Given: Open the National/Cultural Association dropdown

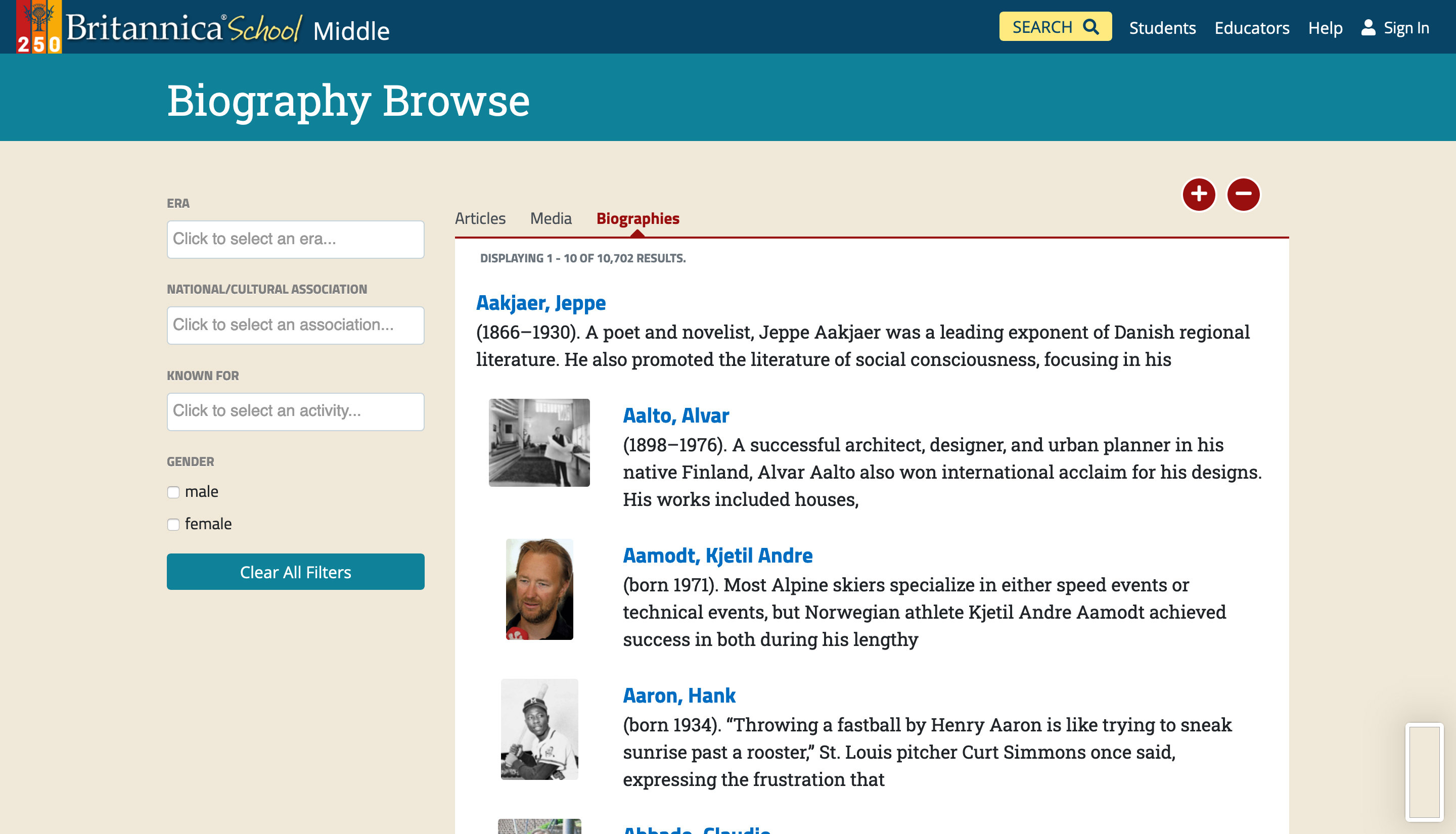Looking at the screenshot, I should [296, 326].
